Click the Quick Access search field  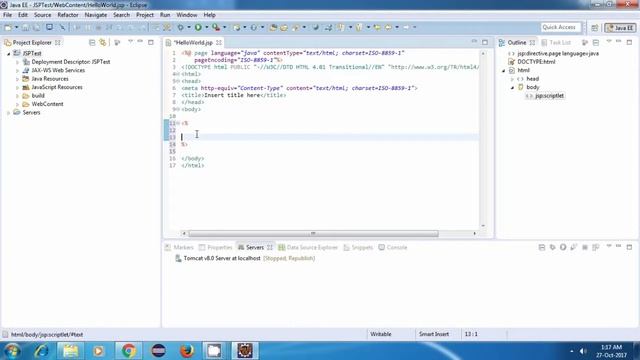click(560, 27)
